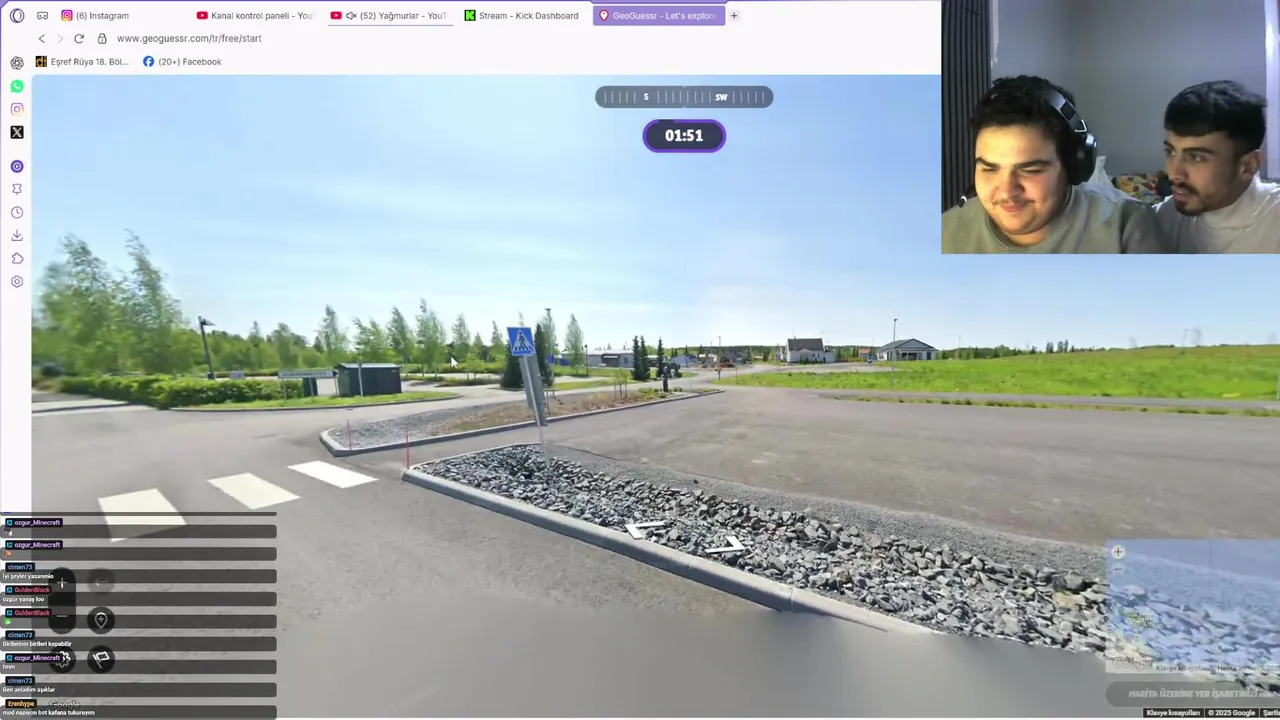Viewport: 1280px width, 720px height.
Task: Open Instagram in the sidebar
Action: coord(17,109)
